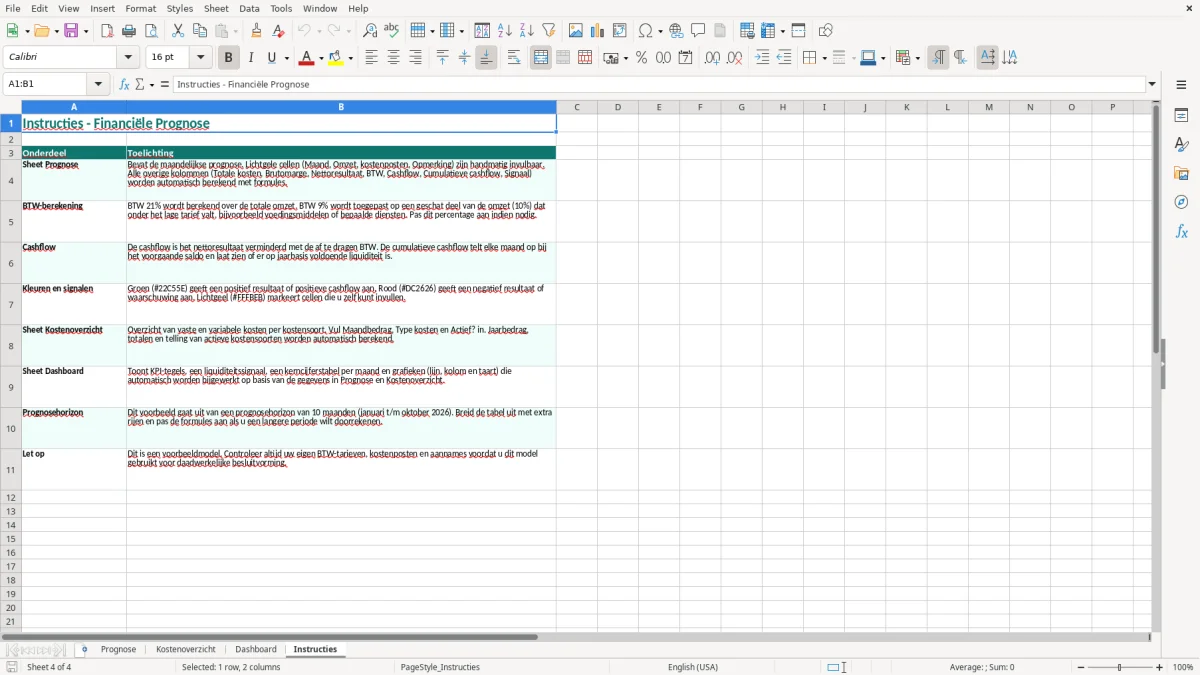
Task: Center text horizontally
Action: [393, 58]
